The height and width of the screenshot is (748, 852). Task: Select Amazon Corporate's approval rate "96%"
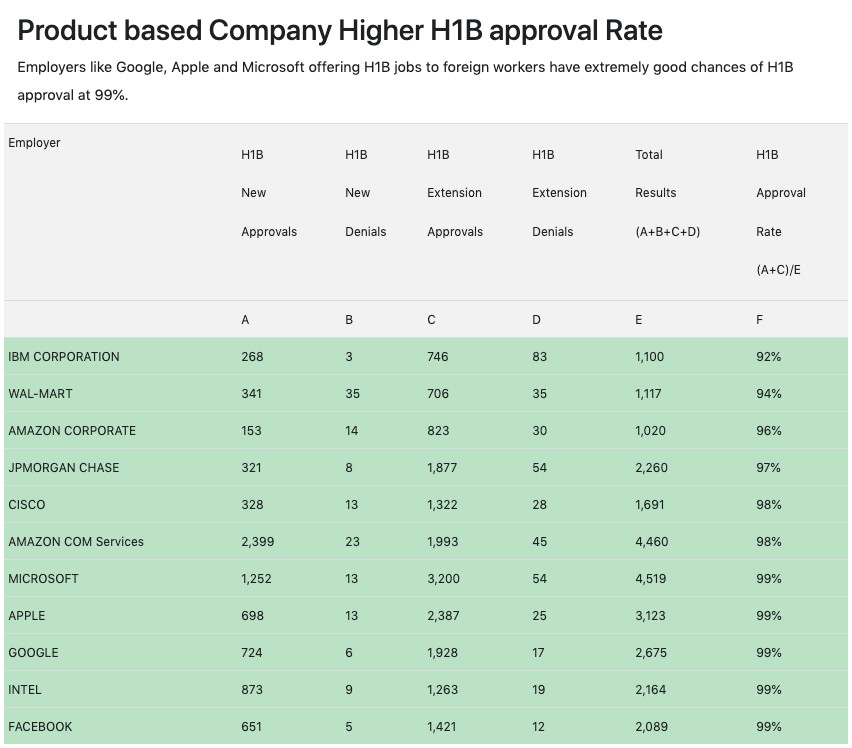768,431
